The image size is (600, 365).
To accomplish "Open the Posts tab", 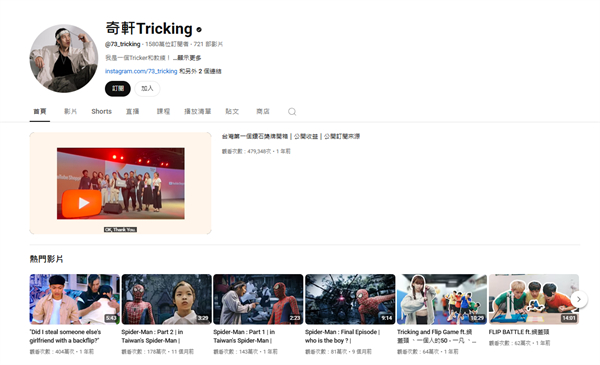I will click(232, 111).
